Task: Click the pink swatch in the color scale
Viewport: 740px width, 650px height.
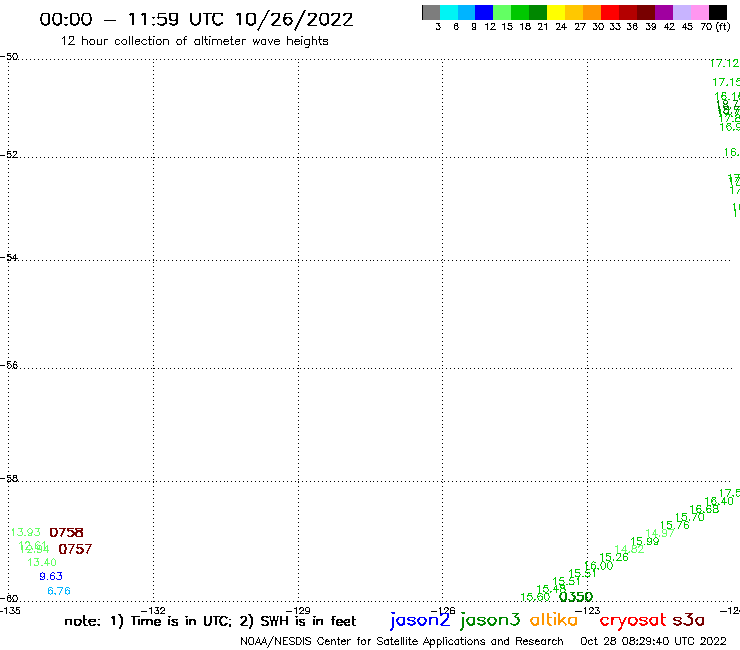Action: 699,12
